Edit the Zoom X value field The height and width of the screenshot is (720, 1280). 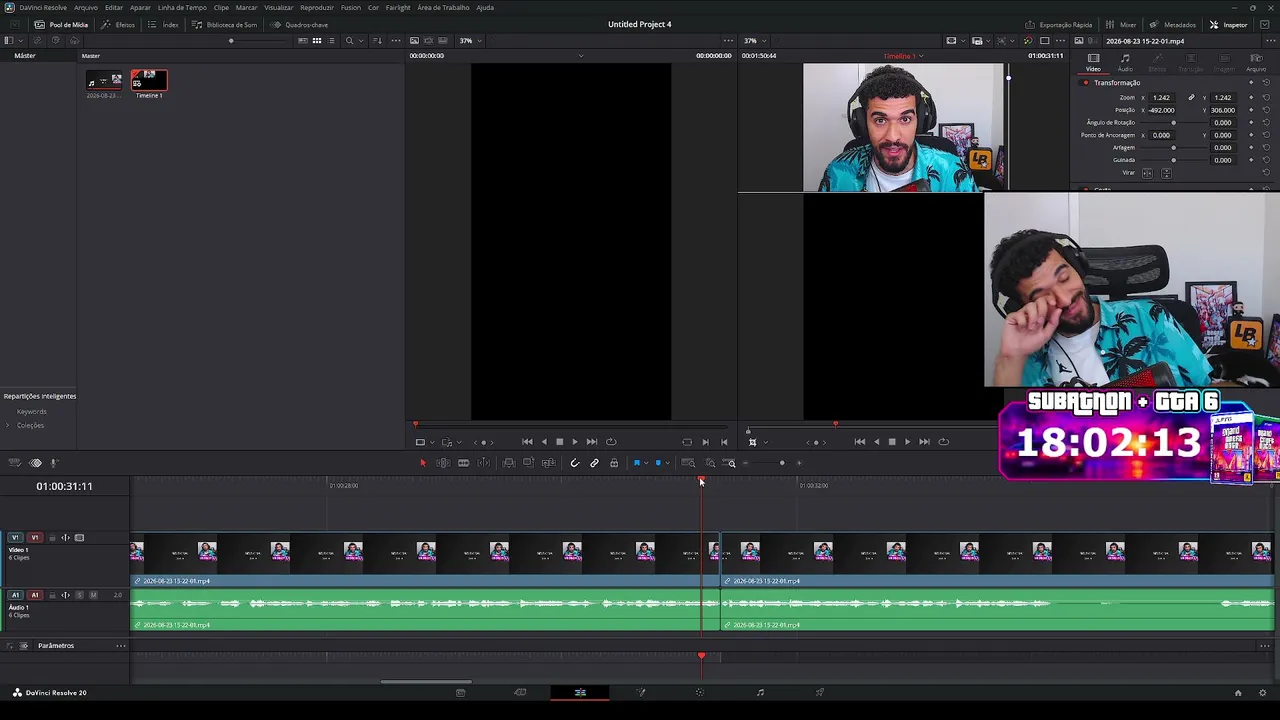pyautogui.click(x=1162, y=98)
